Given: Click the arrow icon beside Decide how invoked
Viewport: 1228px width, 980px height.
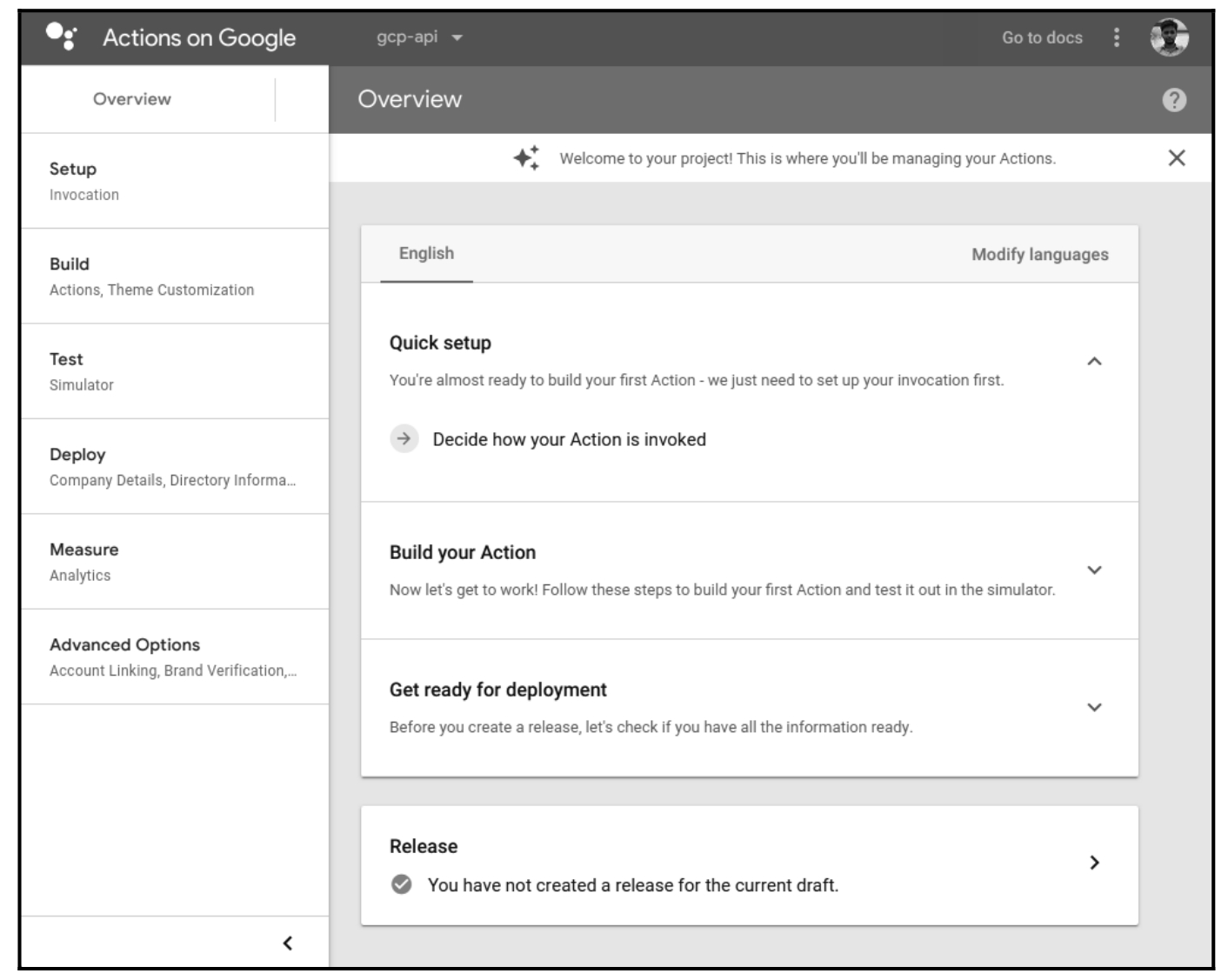Looking at the screenshot, I should [404, 439].
